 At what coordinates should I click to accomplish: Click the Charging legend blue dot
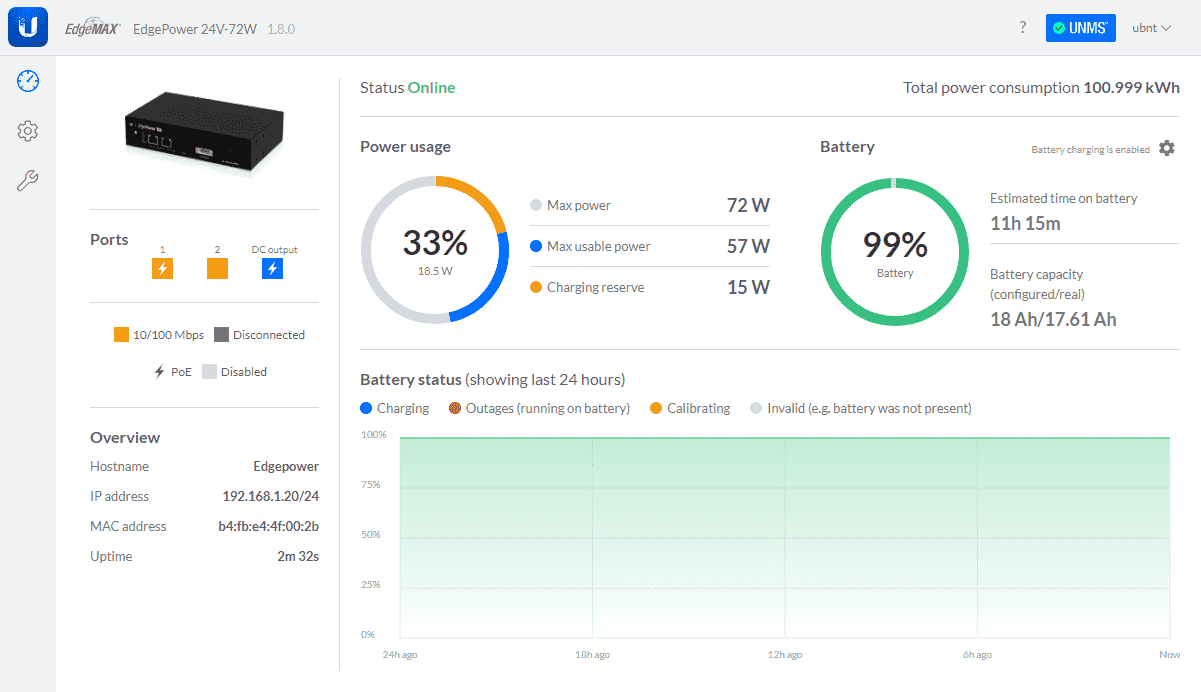point(366,408)
